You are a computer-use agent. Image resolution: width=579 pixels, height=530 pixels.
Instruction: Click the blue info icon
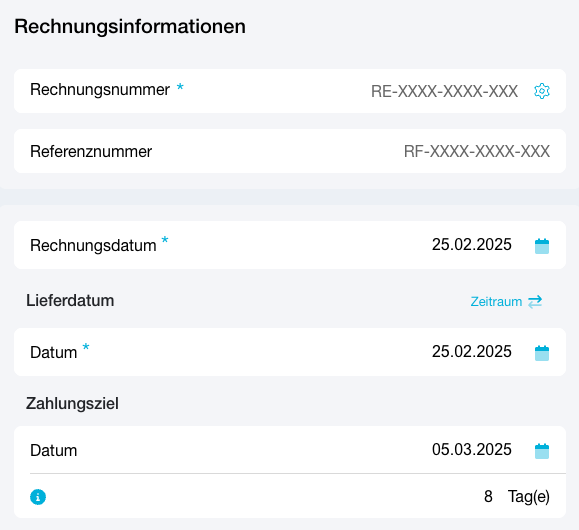point(38,497)
